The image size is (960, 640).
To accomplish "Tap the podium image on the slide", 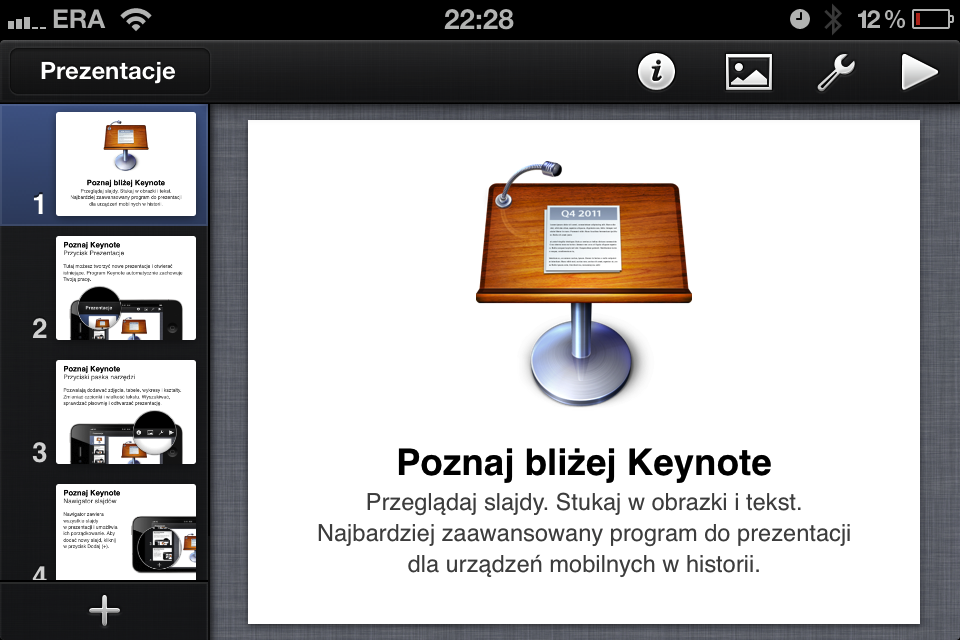I will click(583, 282).
